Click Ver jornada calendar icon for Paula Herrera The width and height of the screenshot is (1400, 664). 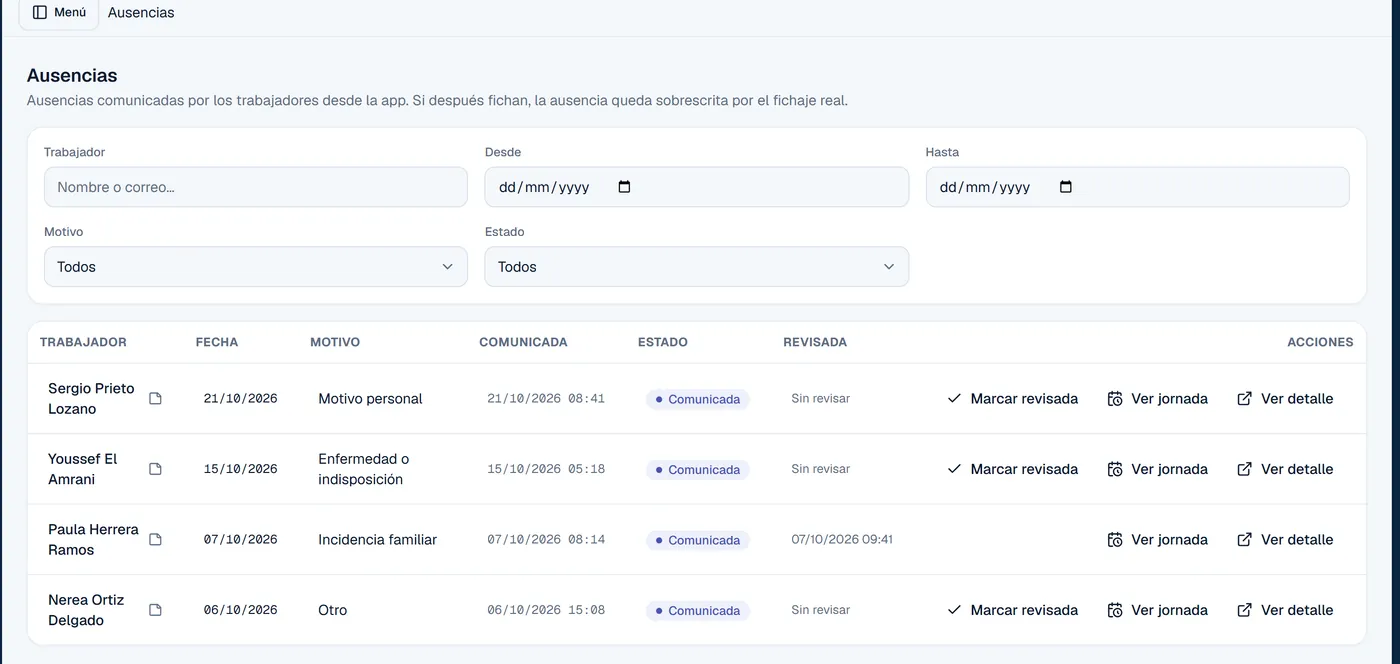coord(1115,540)
